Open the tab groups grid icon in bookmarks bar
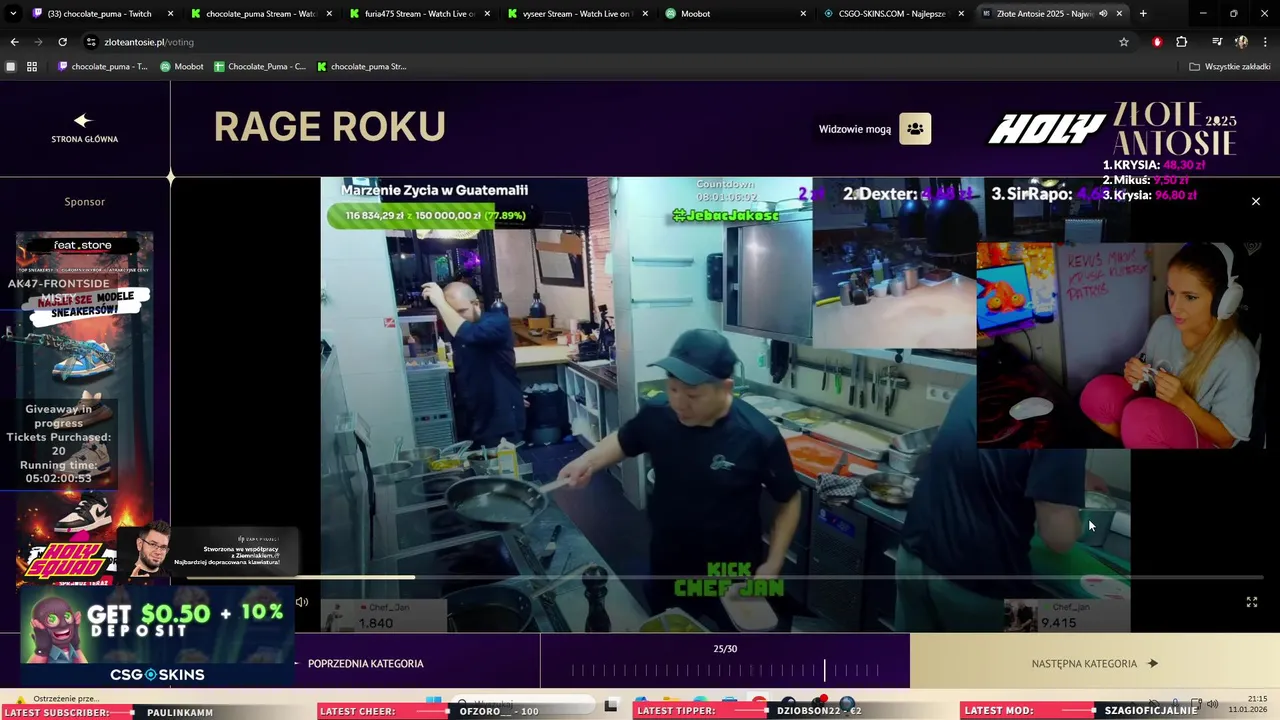 point(32,67)
